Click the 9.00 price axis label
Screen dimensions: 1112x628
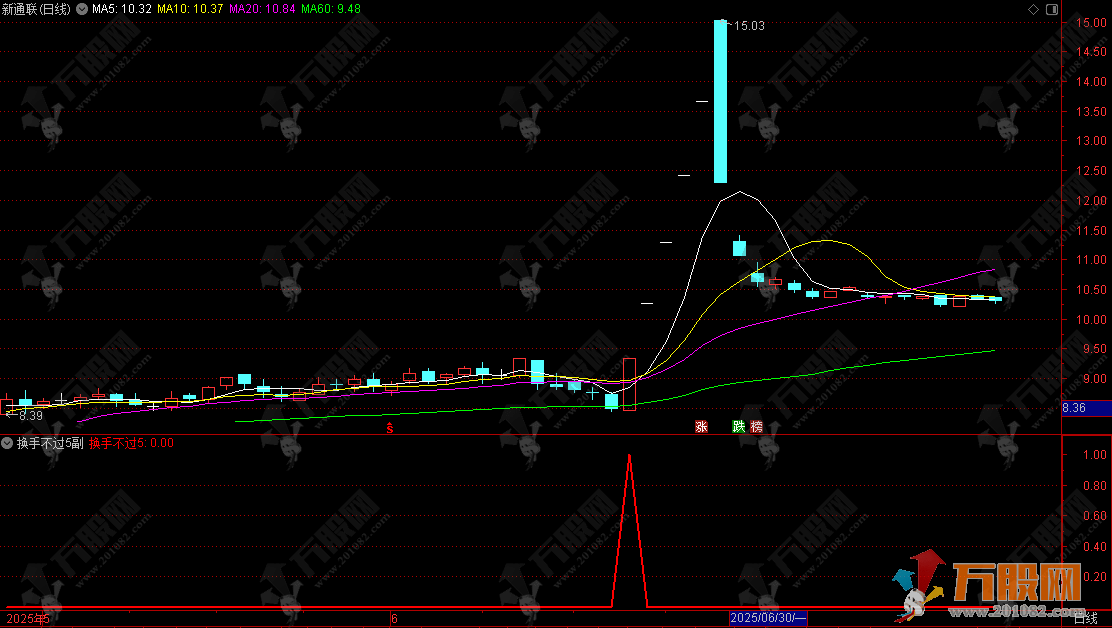point(1094,379)
